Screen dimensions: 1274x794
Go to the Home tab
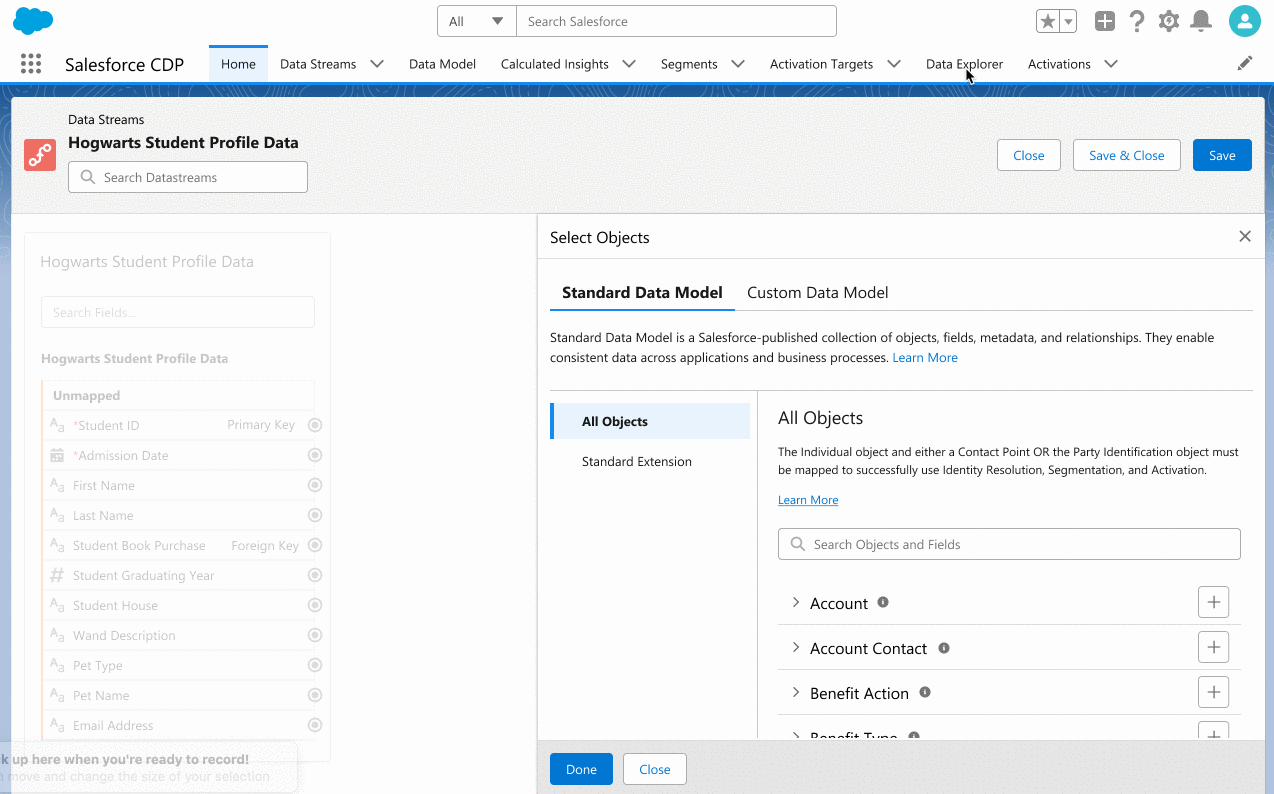point(238,64)
